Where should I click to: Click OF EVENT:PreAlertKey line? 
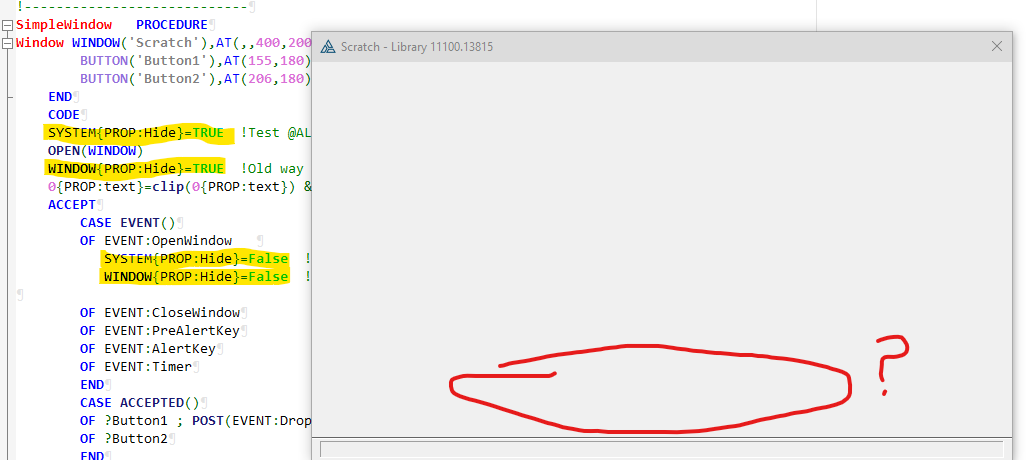[x=160, y=331]
